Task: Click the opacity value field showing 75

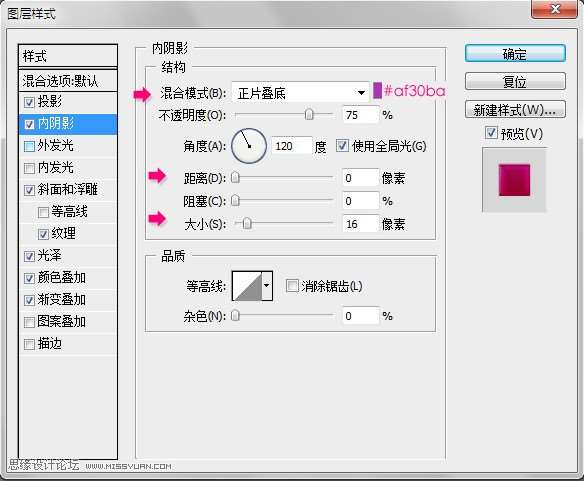Action: coord(361,115)
